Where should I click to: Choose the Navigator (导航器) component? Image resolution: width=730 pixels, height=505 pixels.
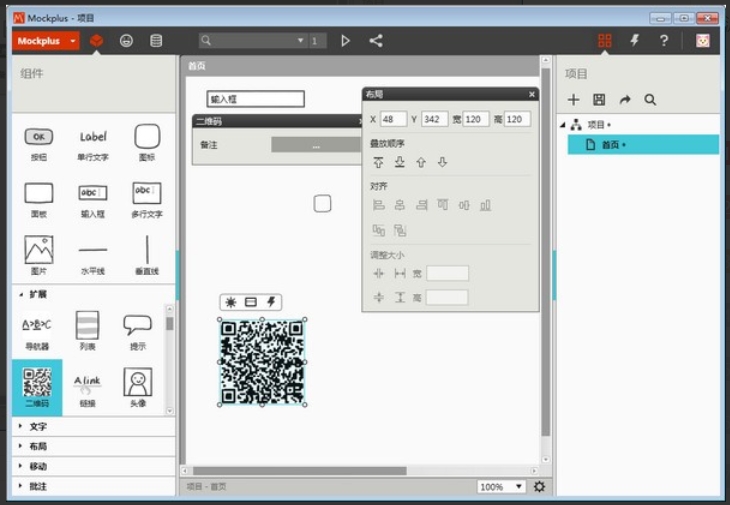[x=37, y=329]
